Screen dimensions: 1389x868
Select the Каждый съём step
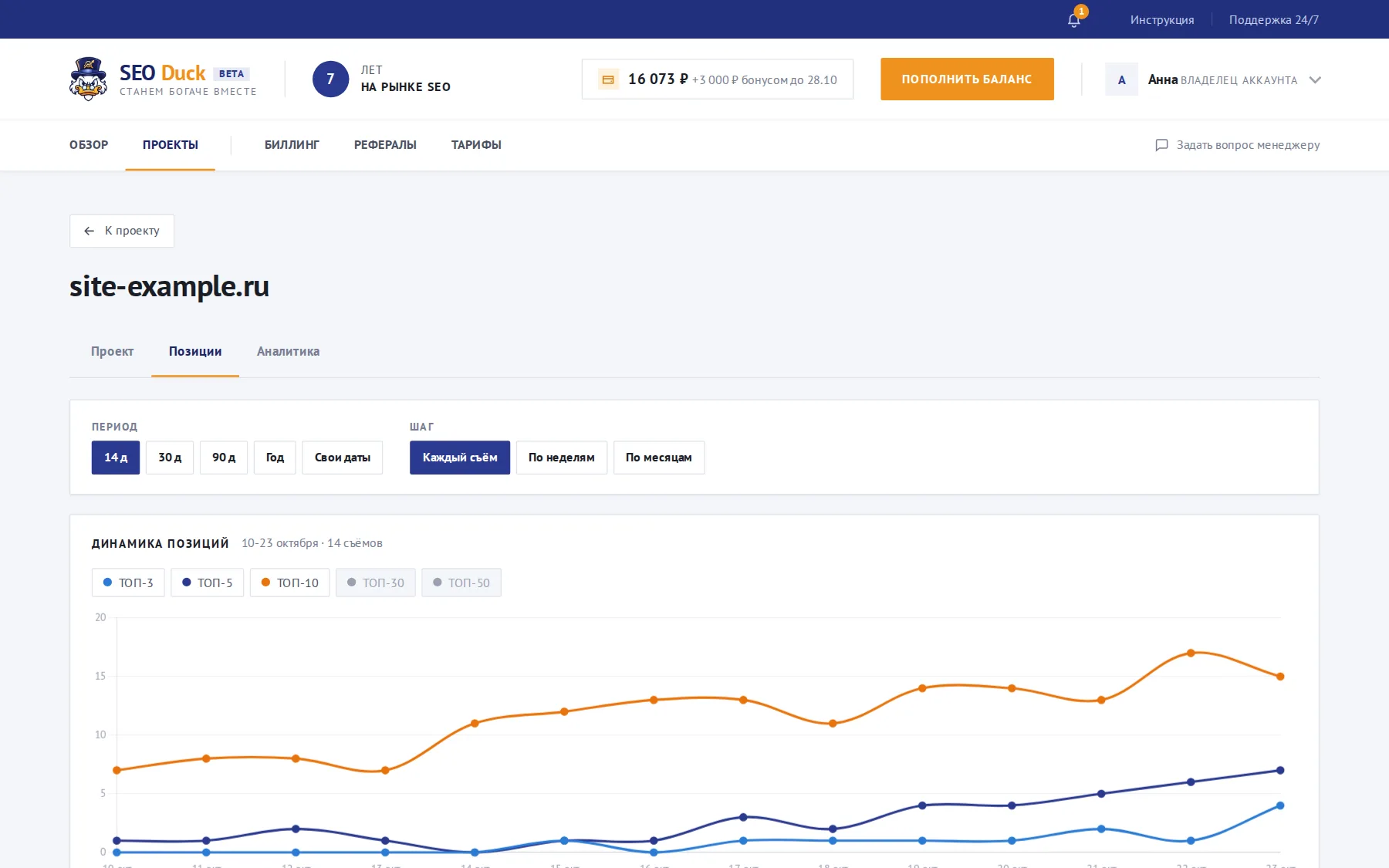point(460,458)
